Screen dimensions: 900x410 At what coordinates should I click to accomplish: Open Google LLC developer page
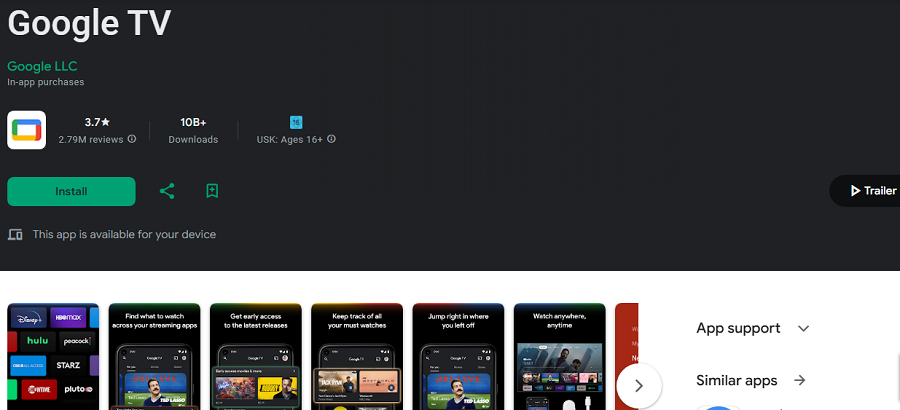[x=42, y=66]
